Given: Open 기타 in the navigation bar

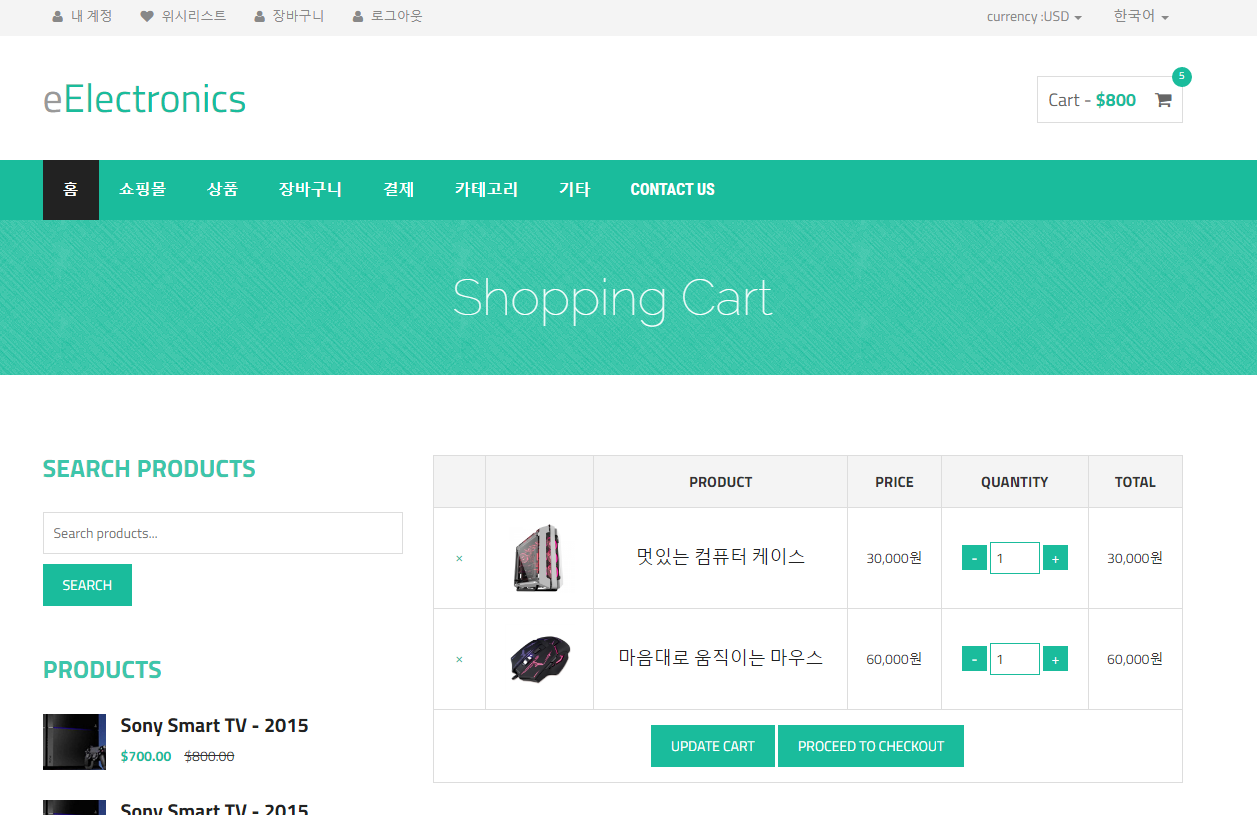Looking at the screenshot, I should (x=574, y=190).
